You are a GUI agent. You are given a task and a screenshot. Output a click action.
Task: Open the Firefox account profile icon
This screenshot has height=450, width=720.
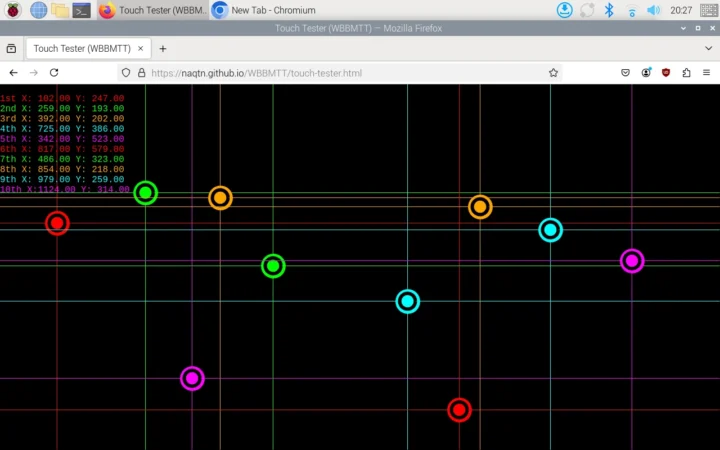(x=646, y=73)
